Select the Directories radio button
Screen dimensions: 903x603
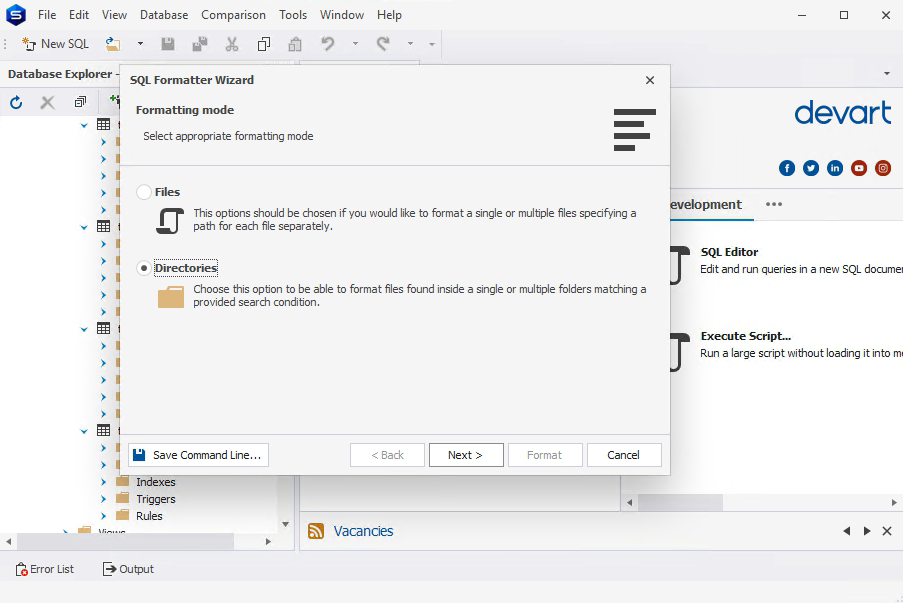pyautogui.click(x=144, y=268)
